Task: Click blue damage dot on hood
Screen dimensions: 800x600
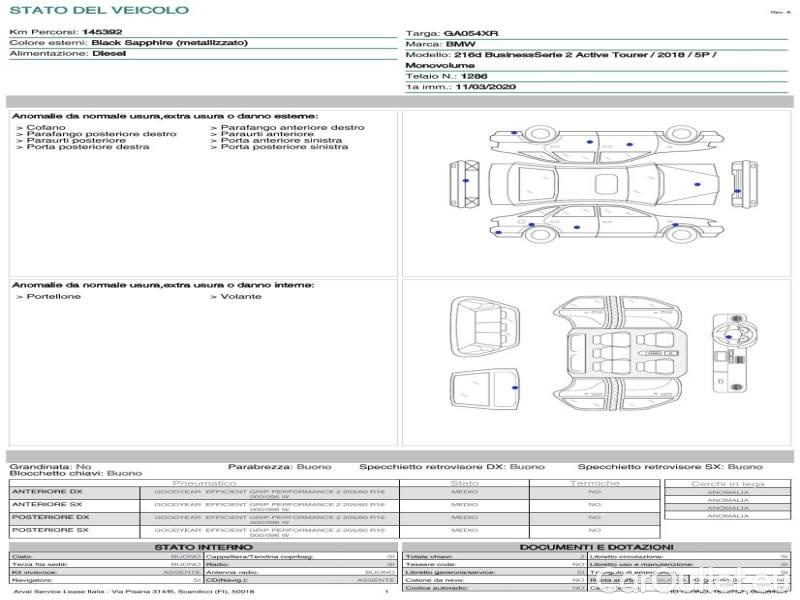Action: (x=697, y=184)
